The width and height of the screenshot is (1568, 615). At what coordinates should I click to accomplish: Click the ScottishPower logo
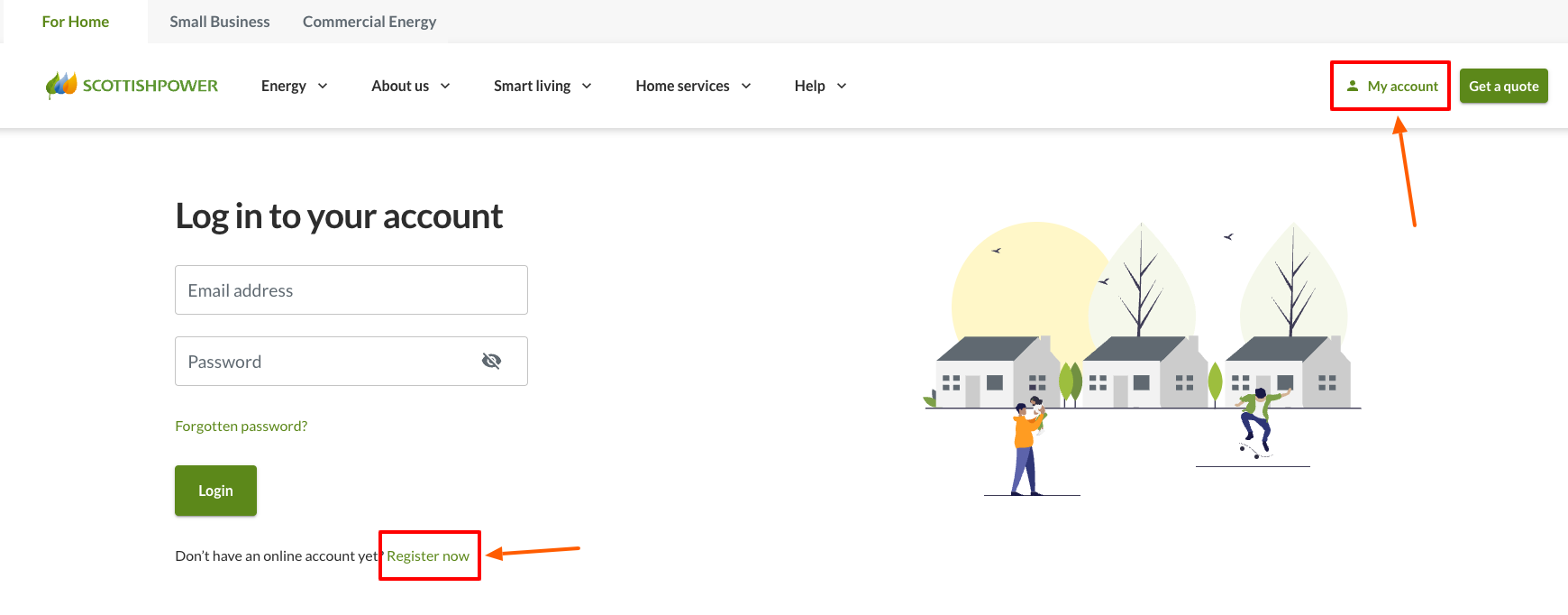pyautogui.click(x=132, y=86)
